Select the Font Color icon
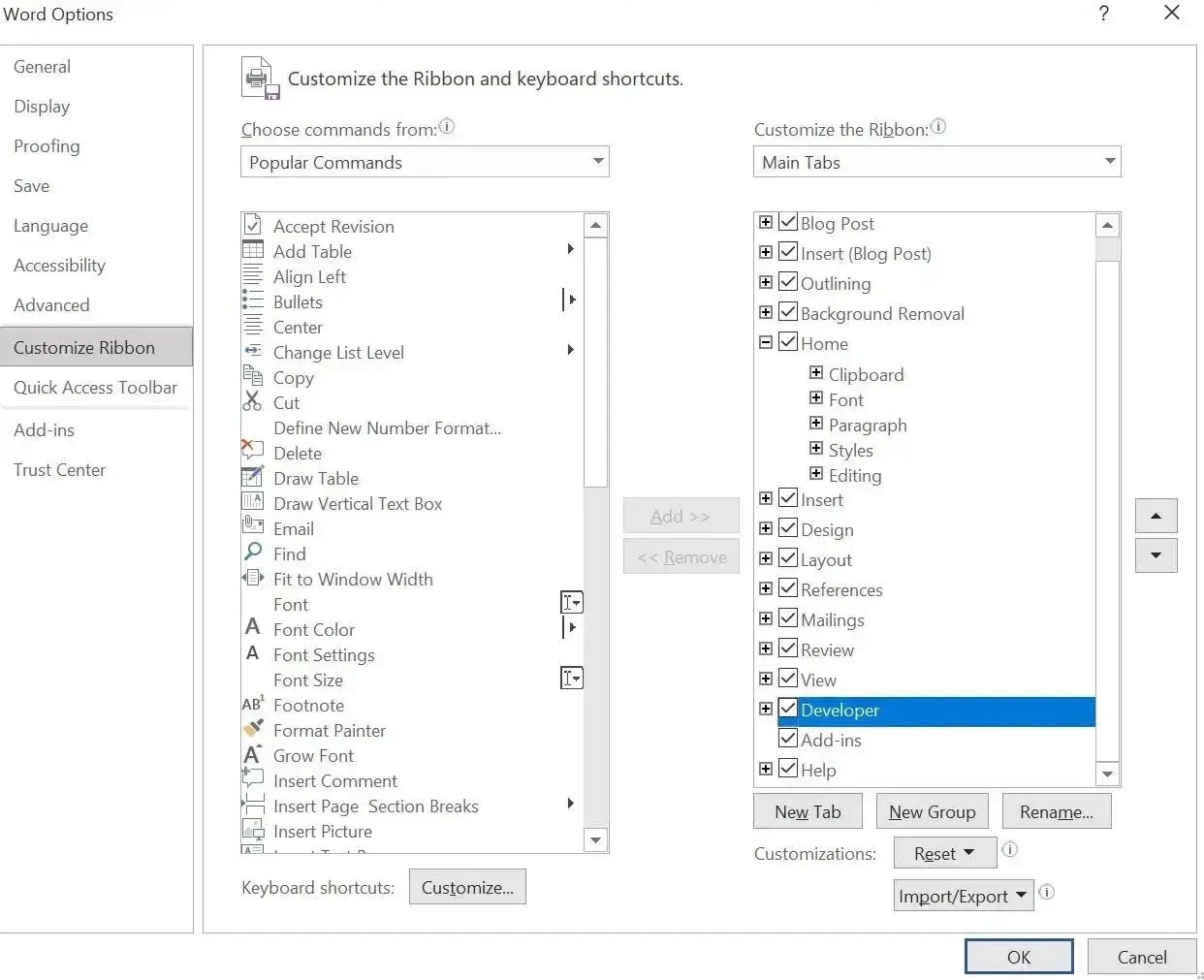Image resolution: width=1204 pixels, height=980 pixels. pyautogui.click(x=252, y=629)
